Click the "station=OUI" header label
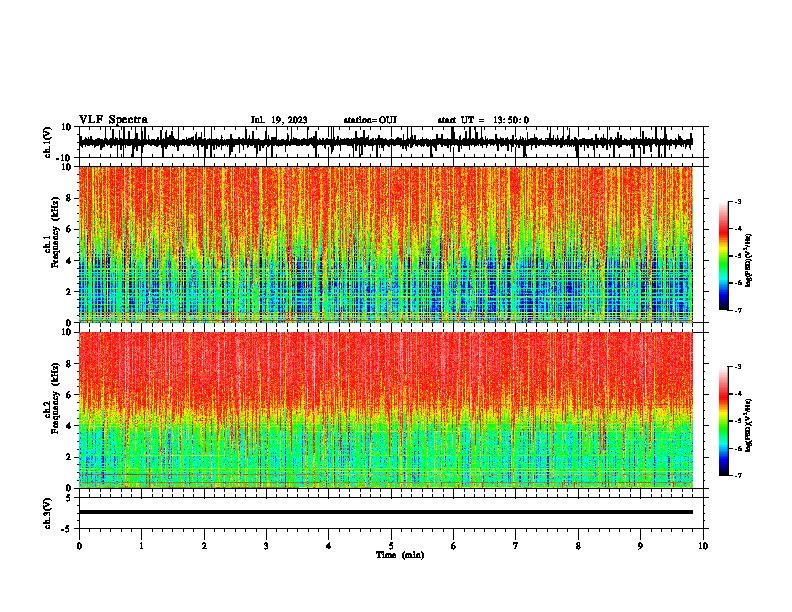This screenshot has width=792, height=612. (370, 120)
